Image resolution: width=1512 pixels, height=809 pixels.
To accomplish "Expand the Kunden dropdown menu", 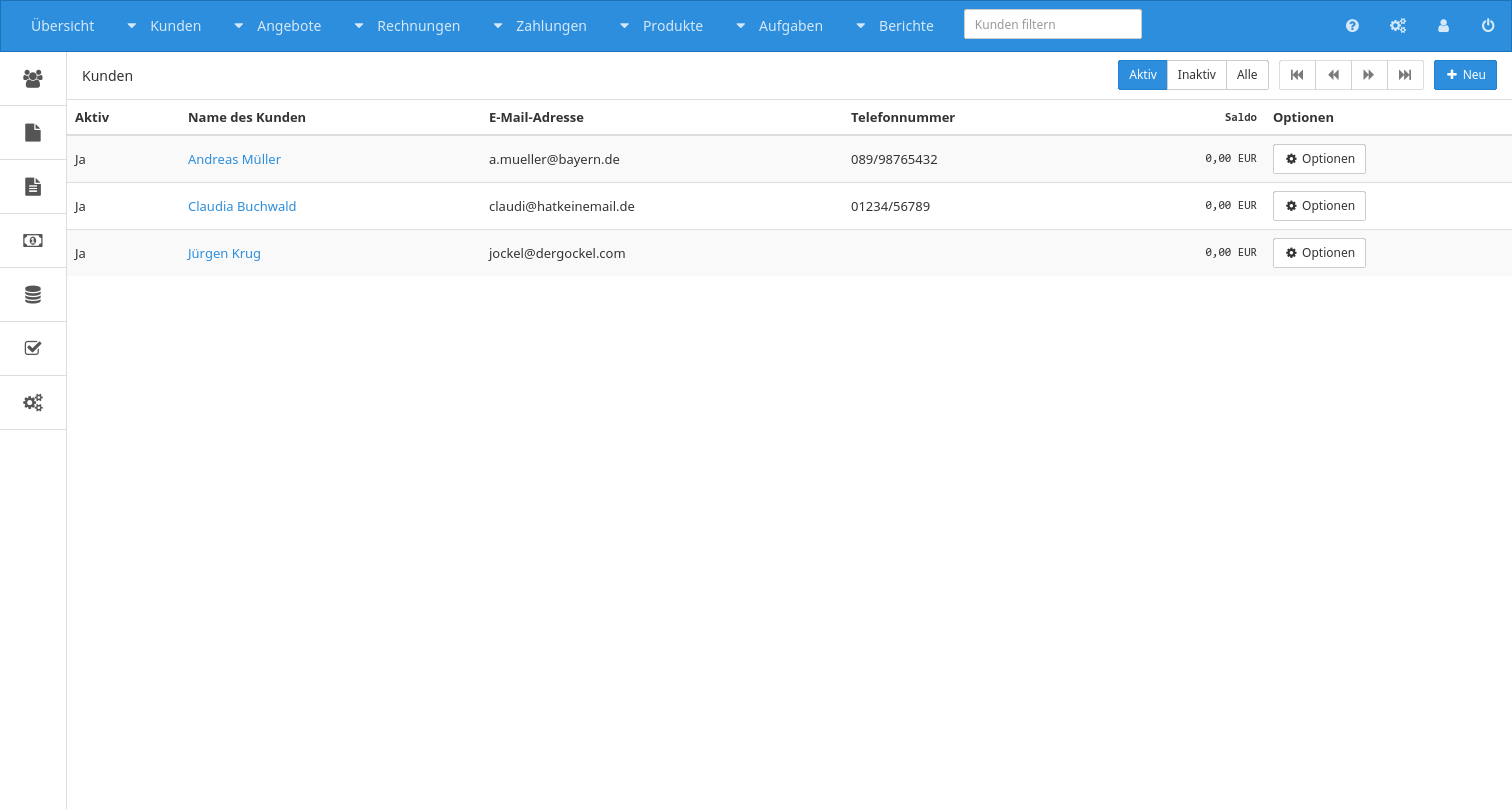I will pos(164,26).
